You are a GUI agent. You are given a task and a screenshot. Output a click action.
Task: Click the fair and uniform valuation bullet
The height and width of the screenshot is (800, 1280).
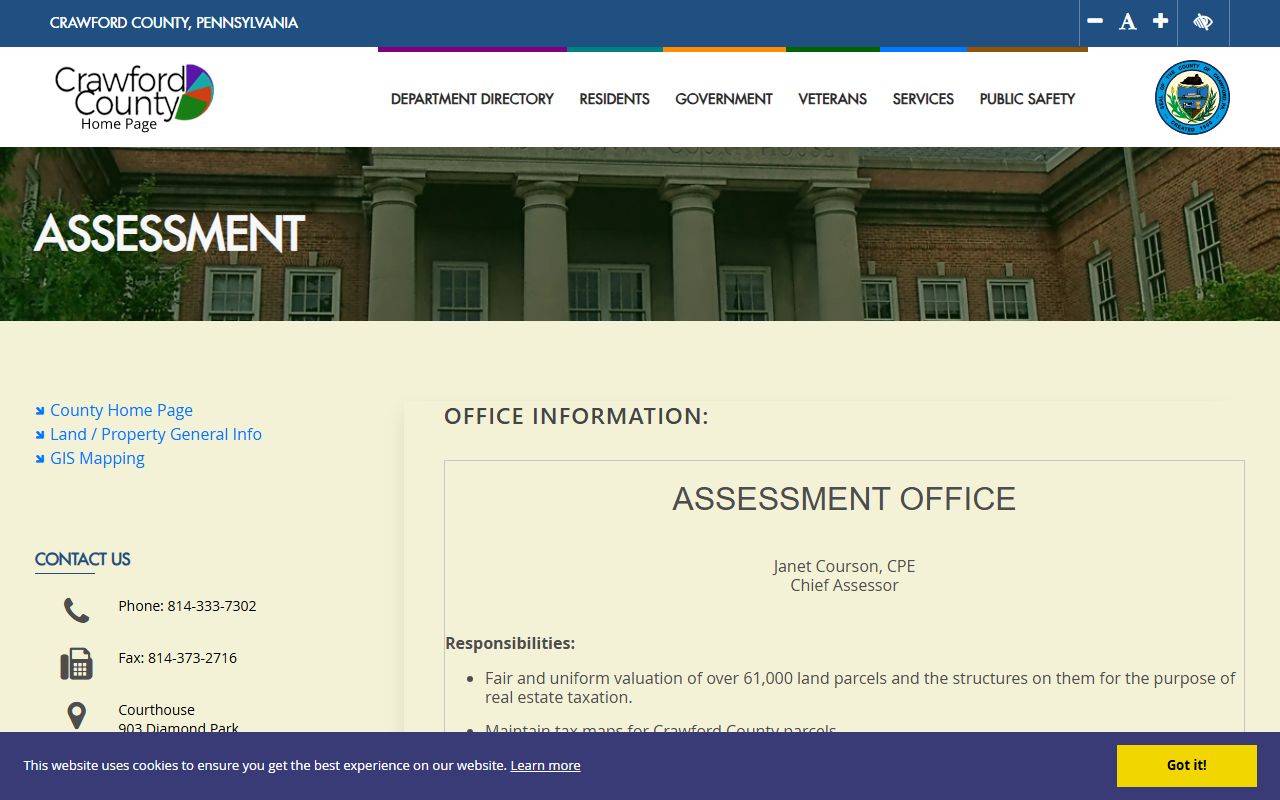point(860,687)
